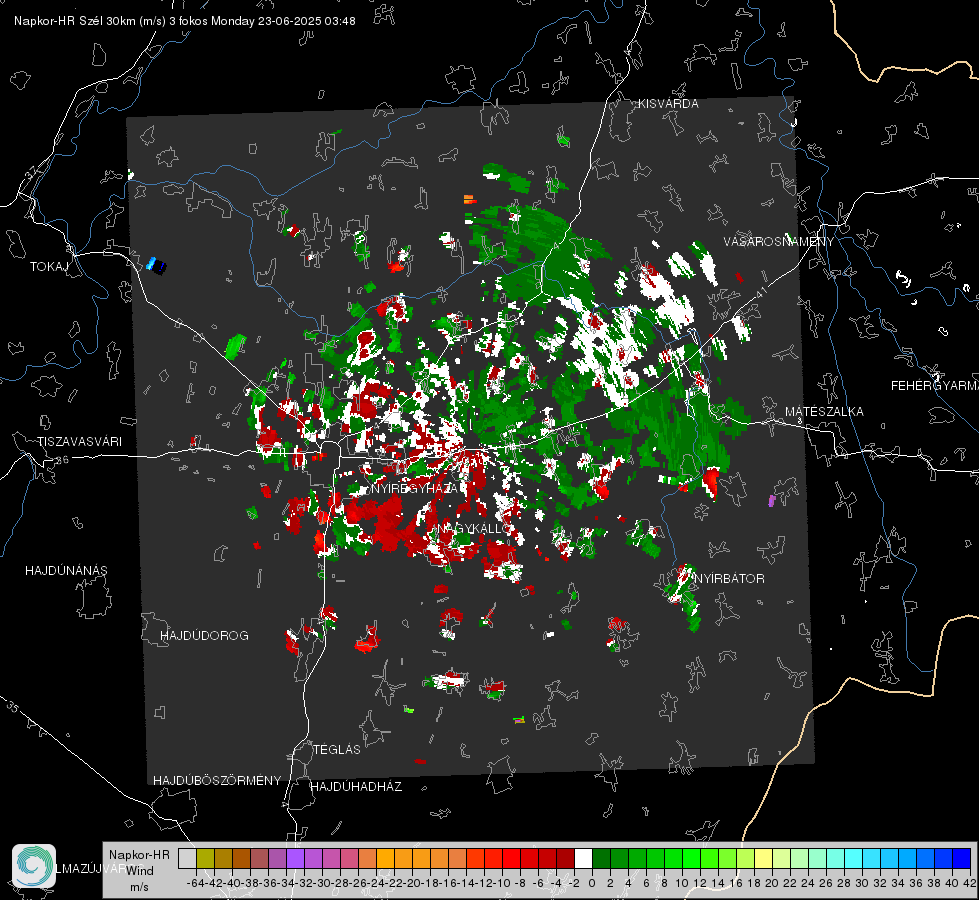Click the 42 value on the legend scale
Screen dimensions: 979x900
(969, 883)
